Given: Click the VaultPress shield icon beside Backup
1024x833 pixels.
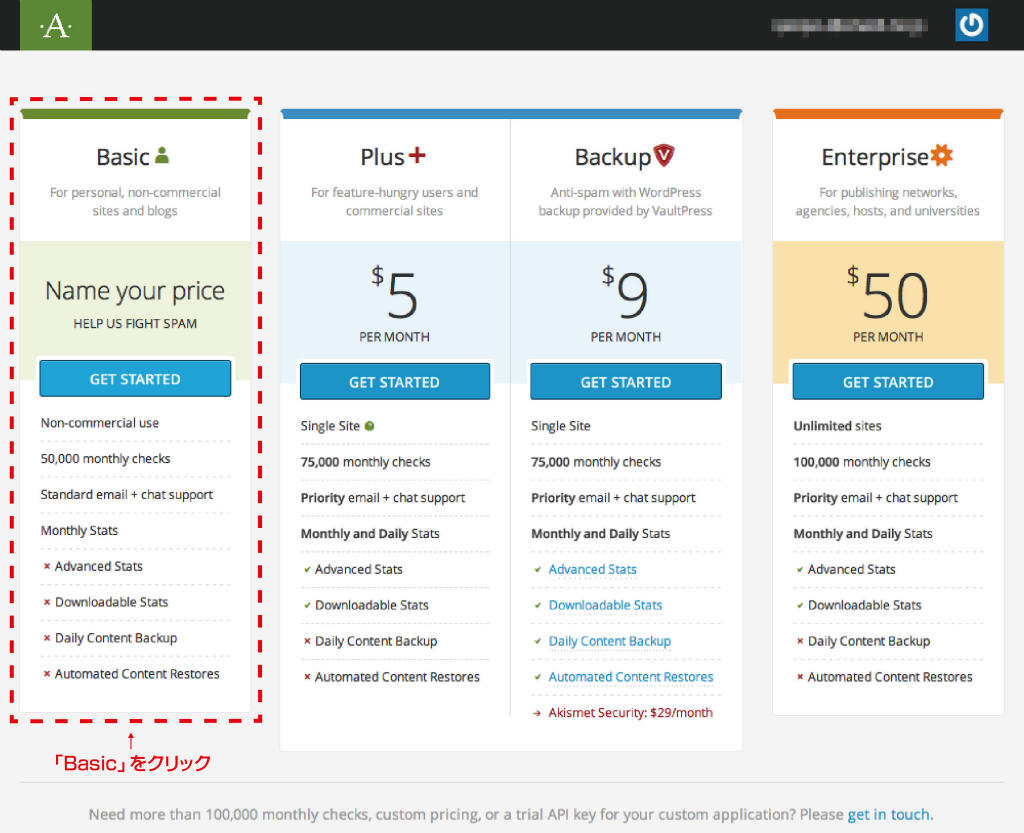Looking at the screenshot, I should tap(664, 155).
